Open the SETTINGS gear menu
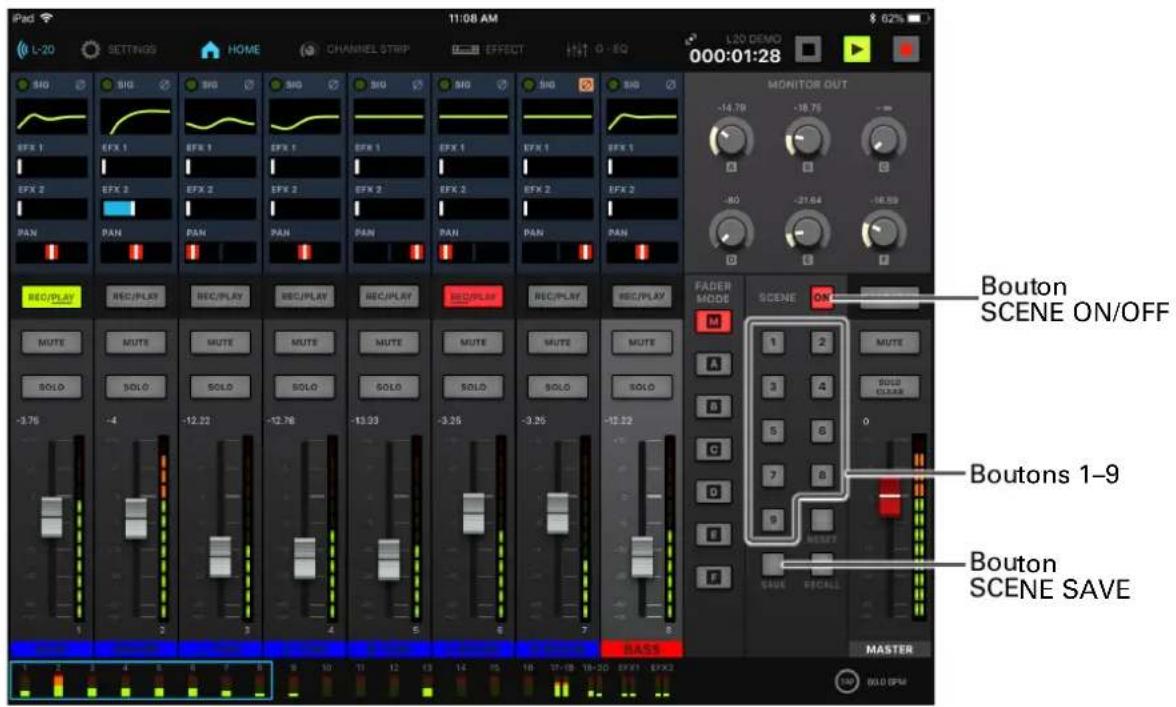 tap(119, 49)
